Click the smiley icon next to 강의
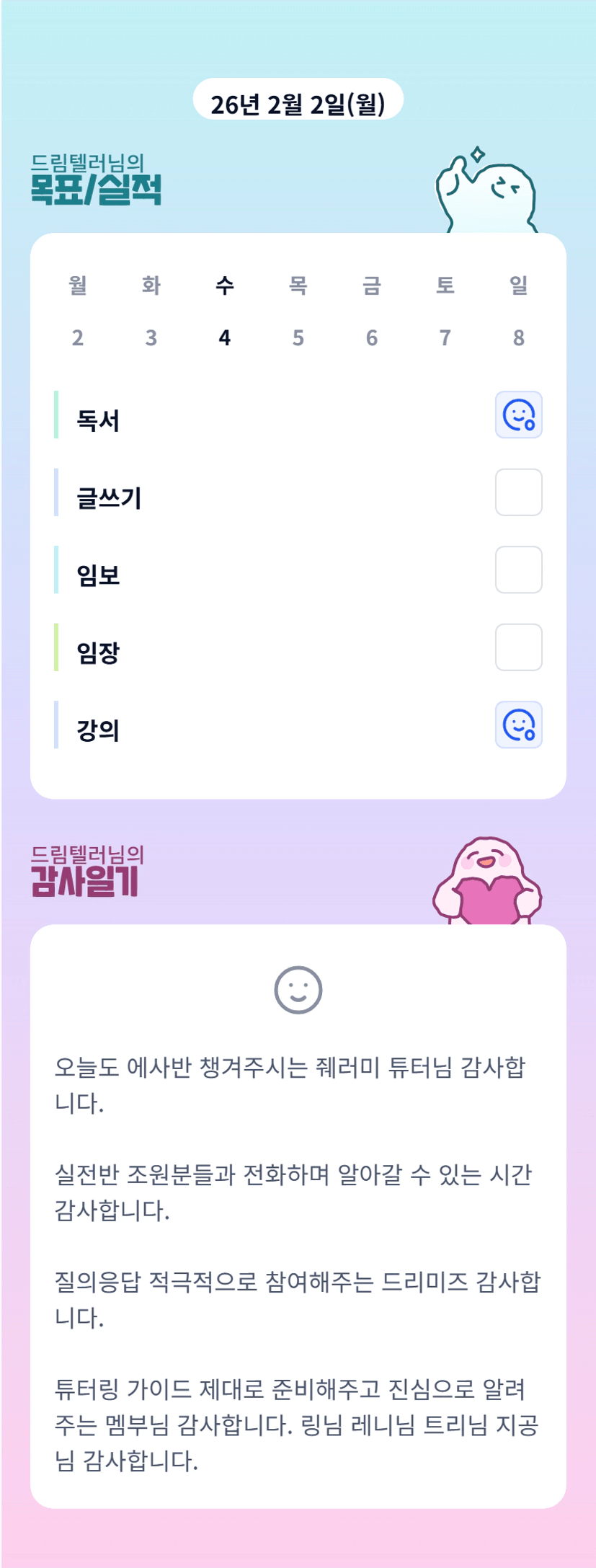The height and width of the screenshot is (1568, 596). pos(518,725)
